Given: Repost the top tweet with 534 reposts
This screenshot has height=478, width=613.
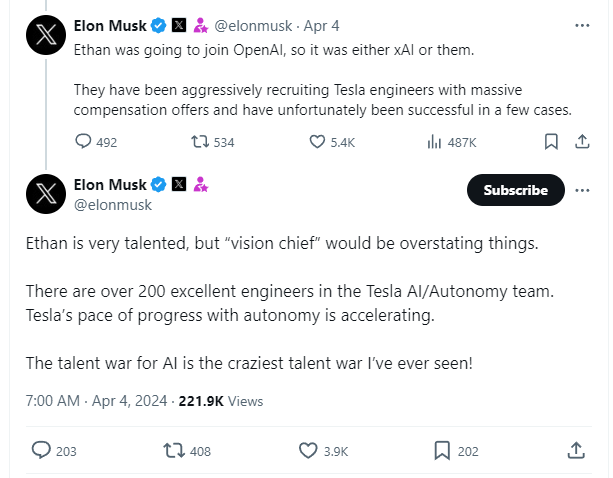Looking at the screenshot, I should (198, 142).
